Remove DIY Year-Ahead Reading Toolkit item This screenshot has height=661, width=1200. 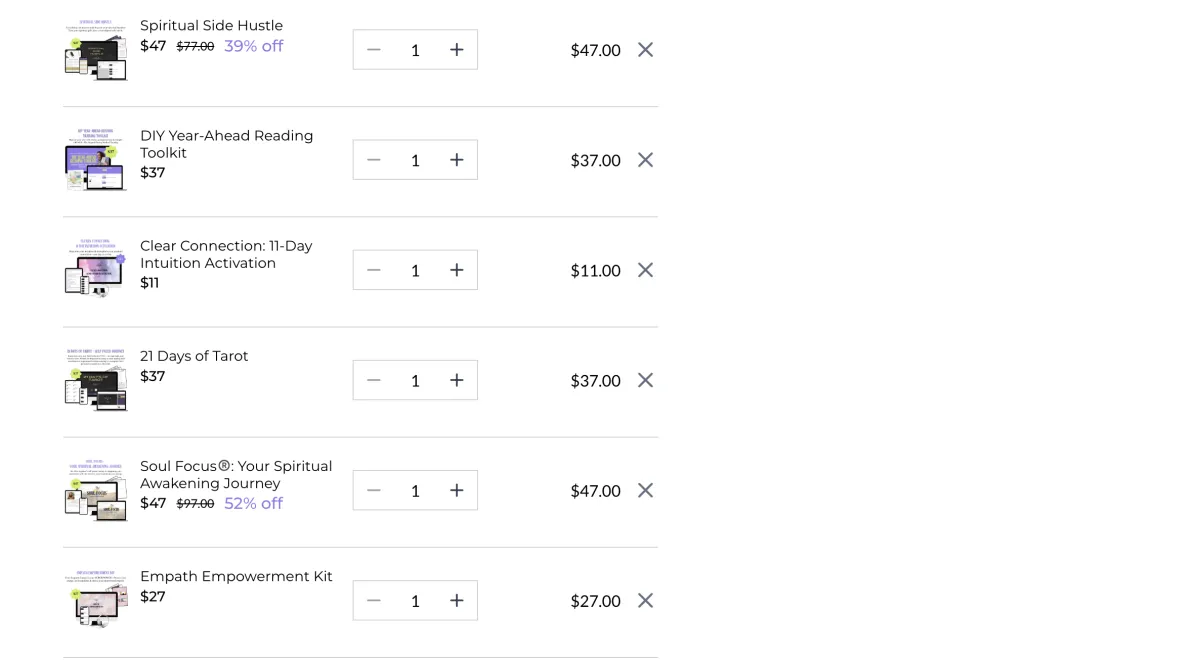coord(645,160)
